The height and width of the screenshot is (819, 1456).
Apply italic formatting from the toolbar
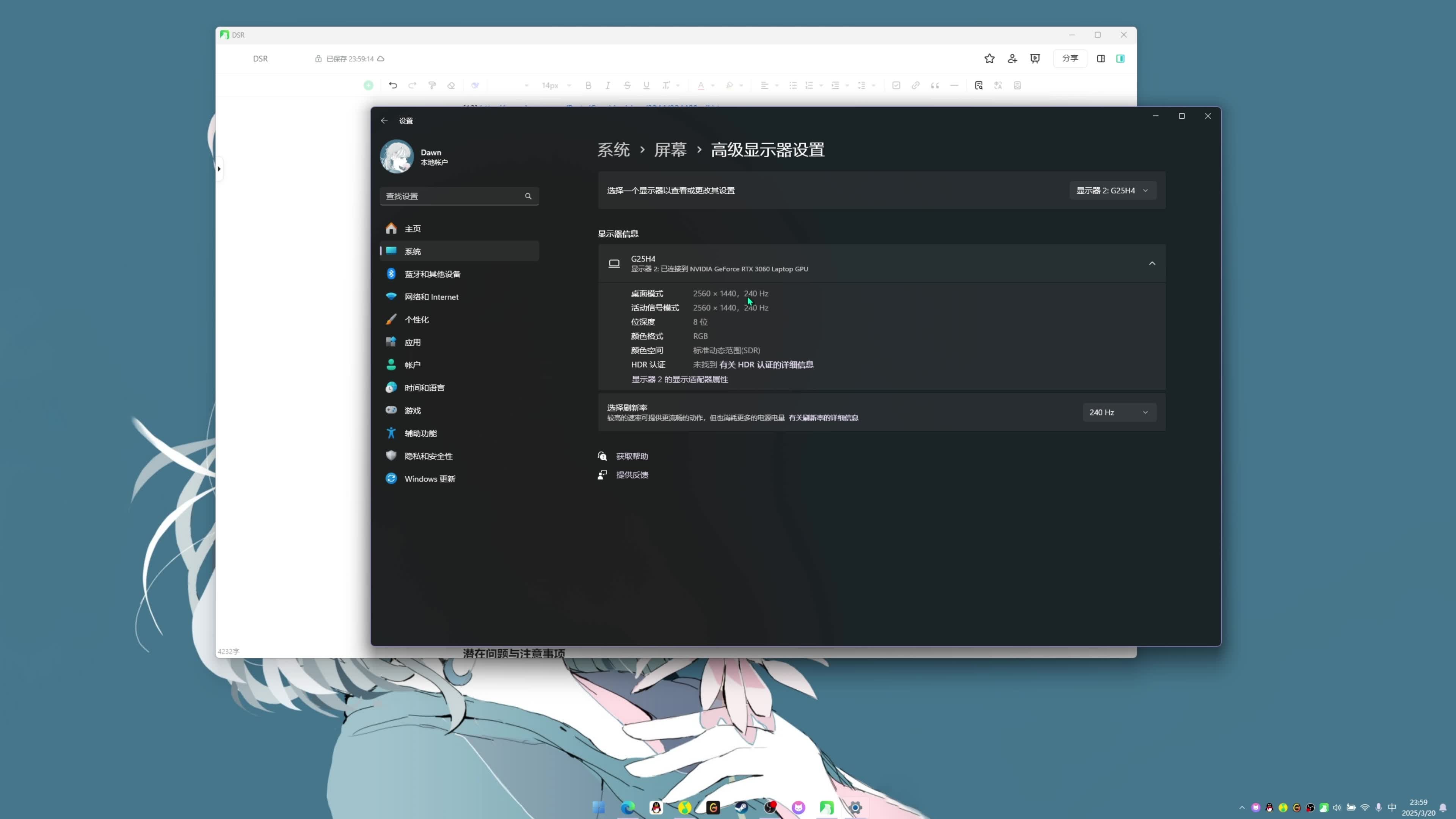(x=607, y=85)
